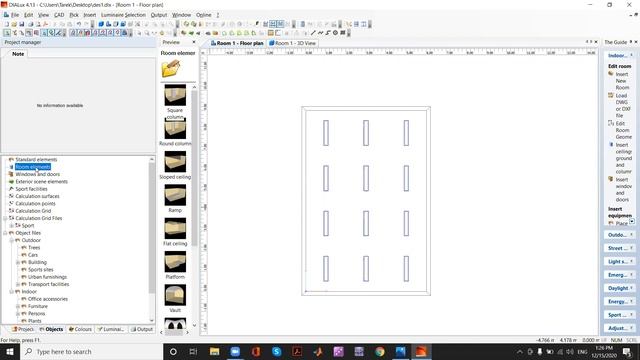Collapse the Object files tree node
Image resolution: width=640 pixels, height=360 pixels.
(5, 233)
